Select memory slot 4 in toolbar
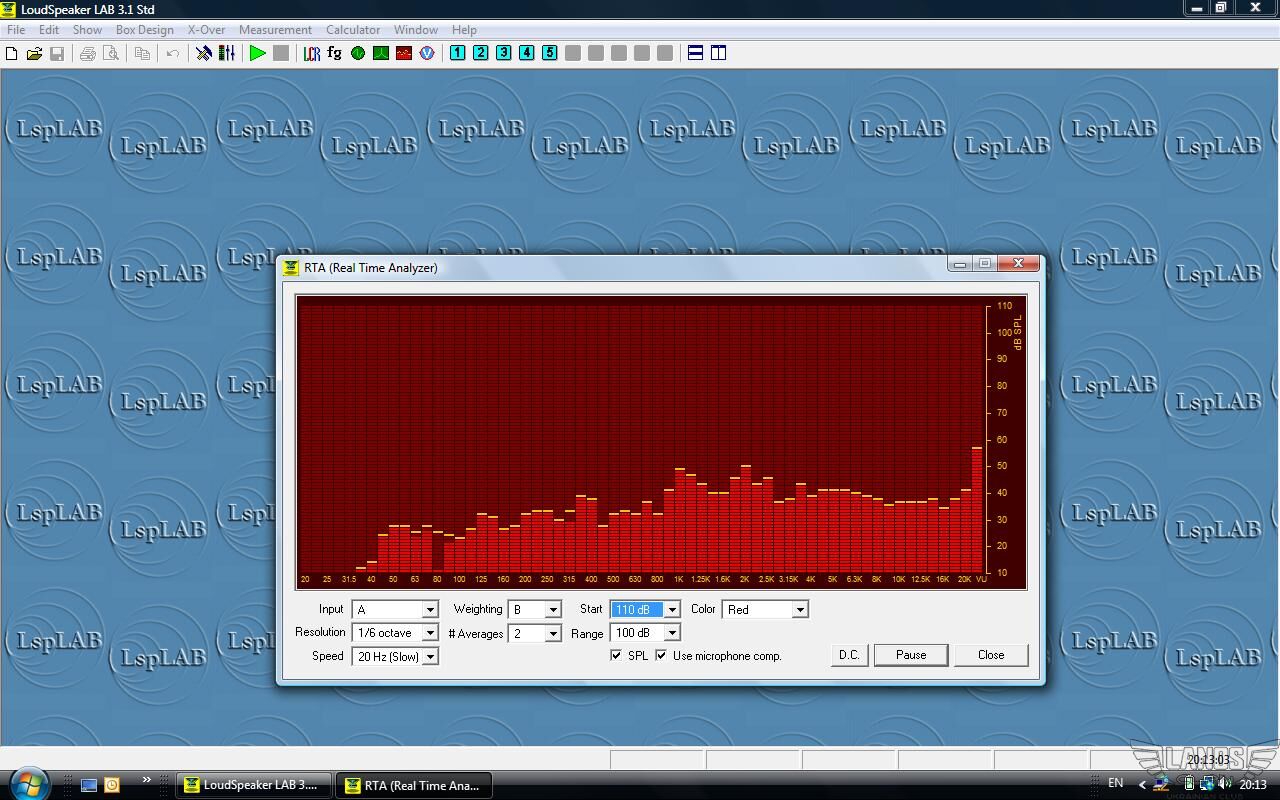The width and height of the screenshot is (1280, 800). tap(527, 53)
